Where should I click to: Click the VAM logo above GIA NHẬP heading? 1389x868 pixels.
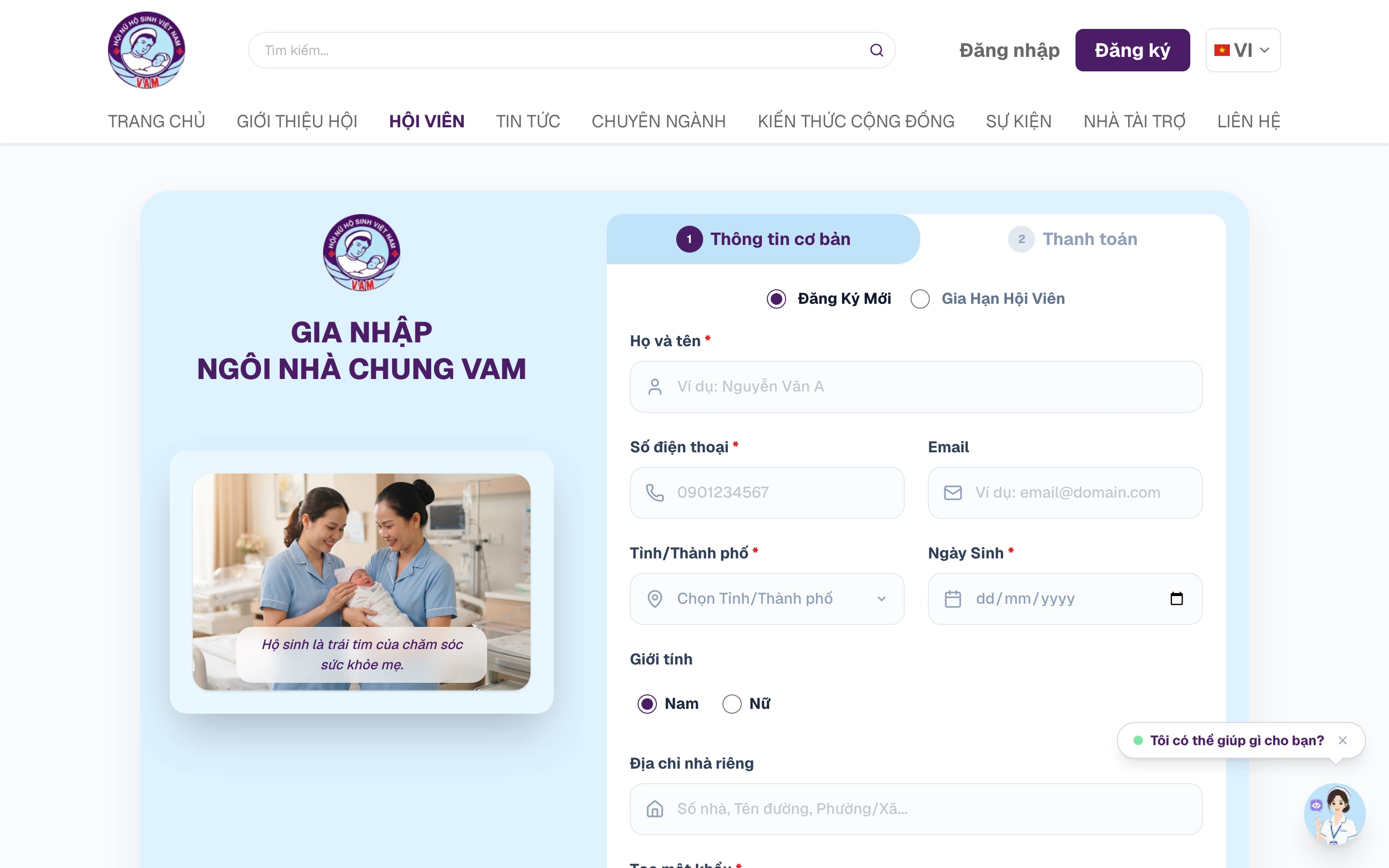point(362,253)
